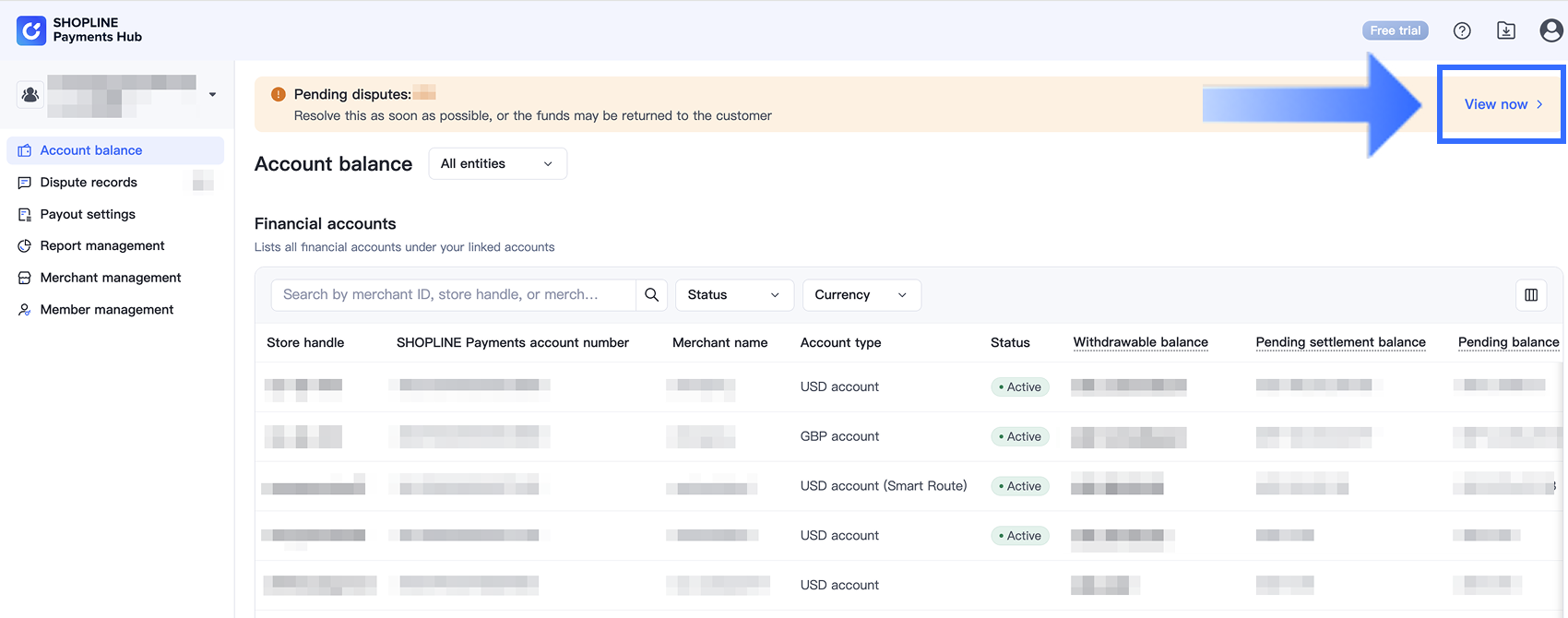Open the column settings icon
The width and height of the screenshot is (1568, 618).
[1531, 294]
